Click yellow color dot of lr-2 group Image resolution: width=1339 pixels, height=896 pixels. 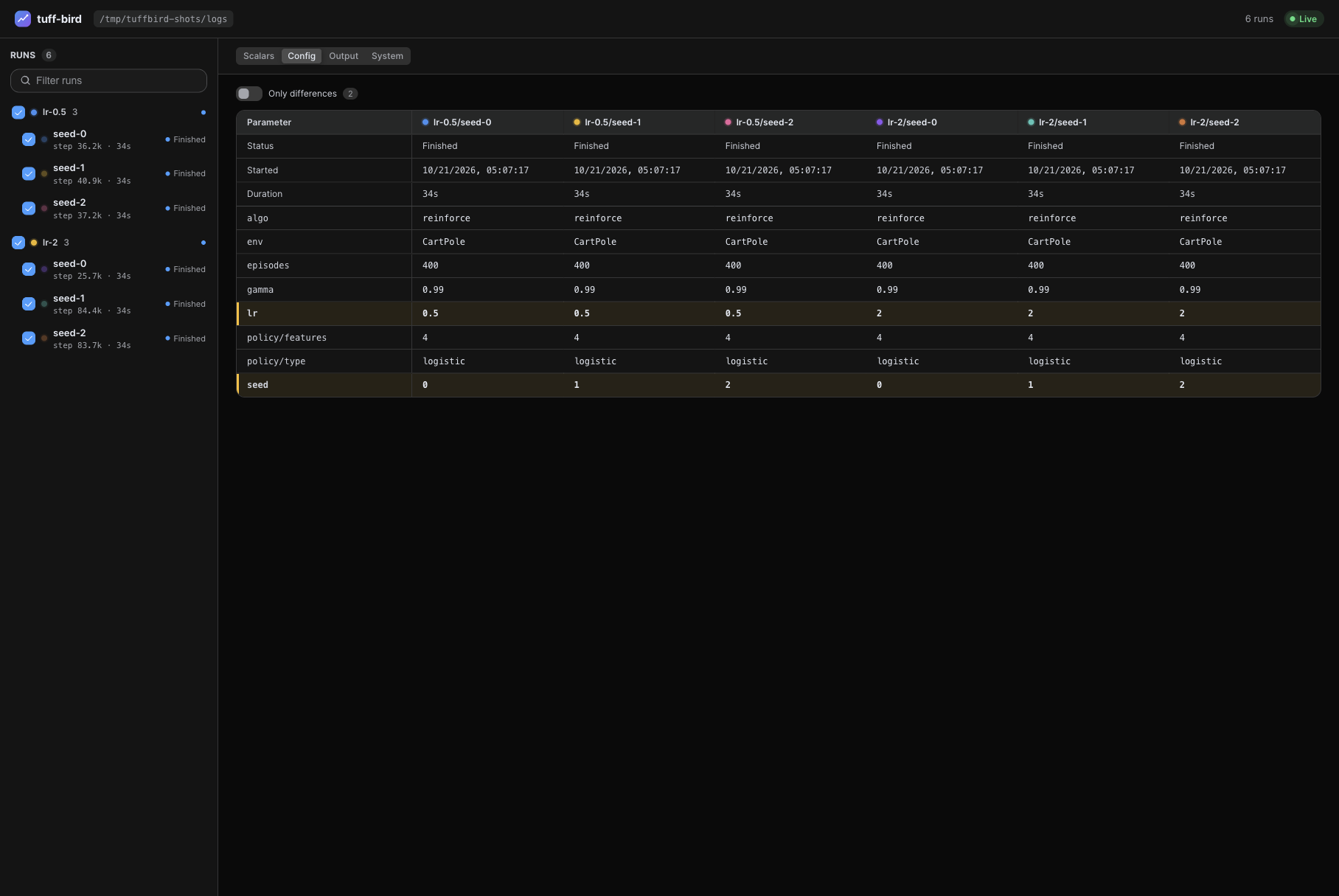34,243
